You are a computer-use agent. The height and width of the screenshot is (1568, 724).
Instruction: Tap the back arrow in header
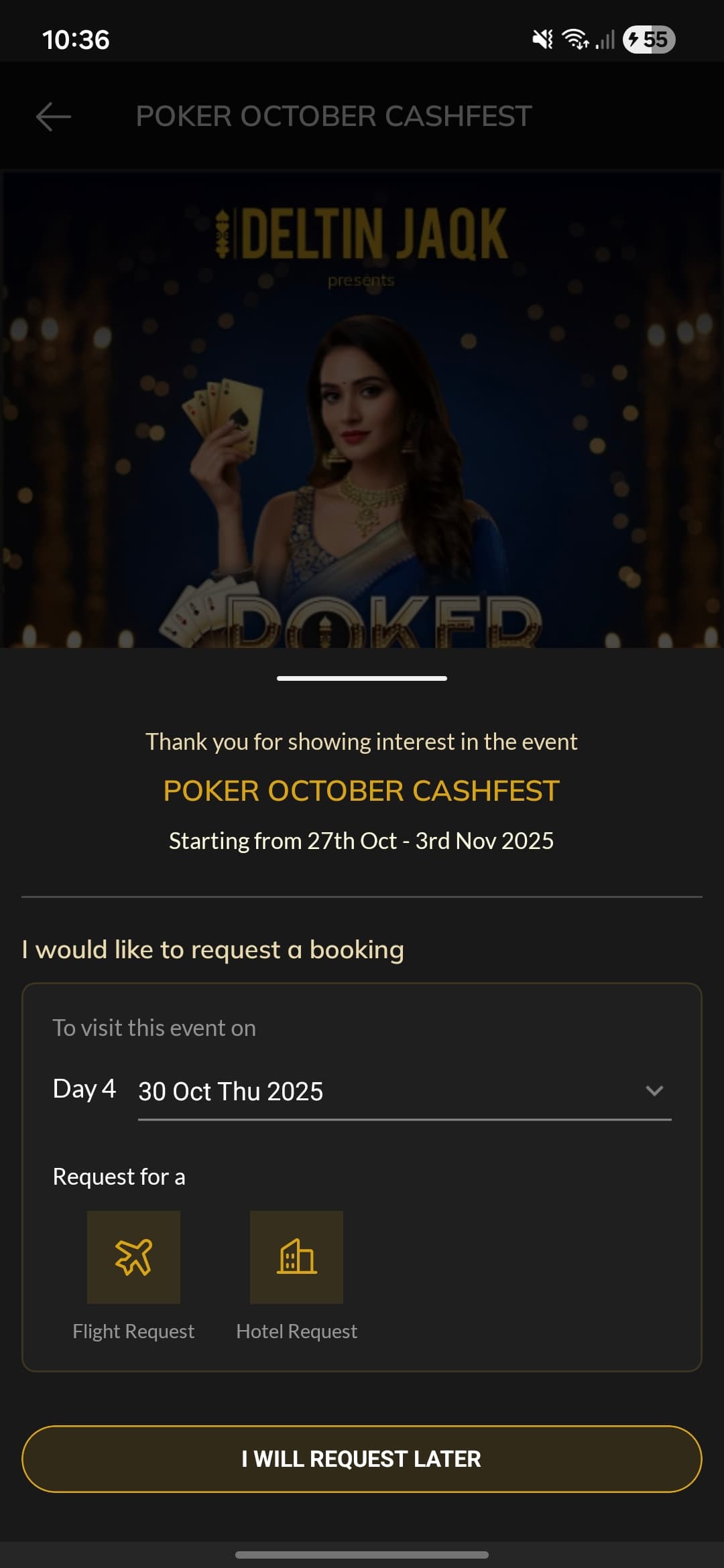coord(54,117)
